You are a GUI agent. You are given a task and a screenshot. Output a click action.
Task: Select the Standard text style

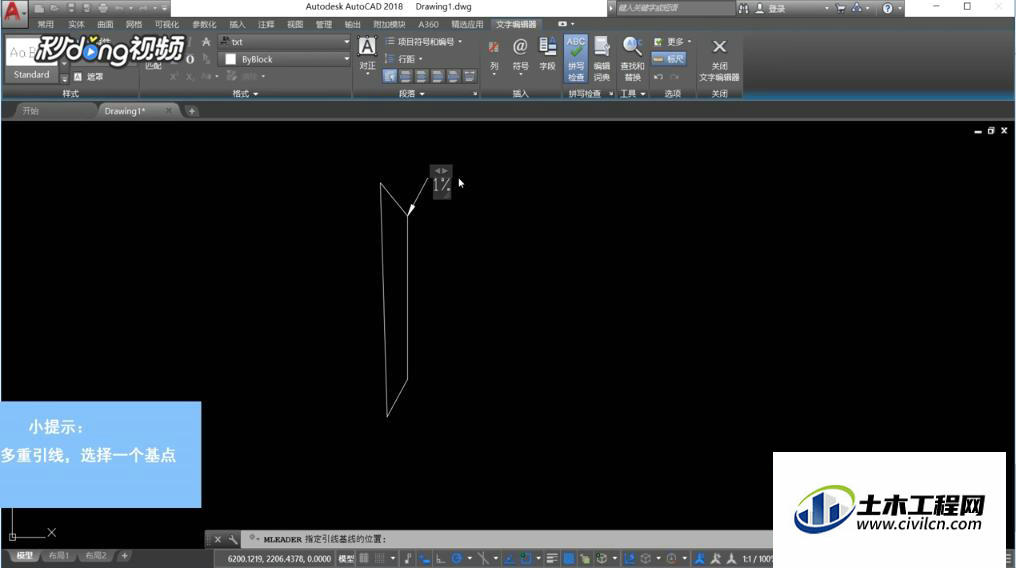coord(31,74)
